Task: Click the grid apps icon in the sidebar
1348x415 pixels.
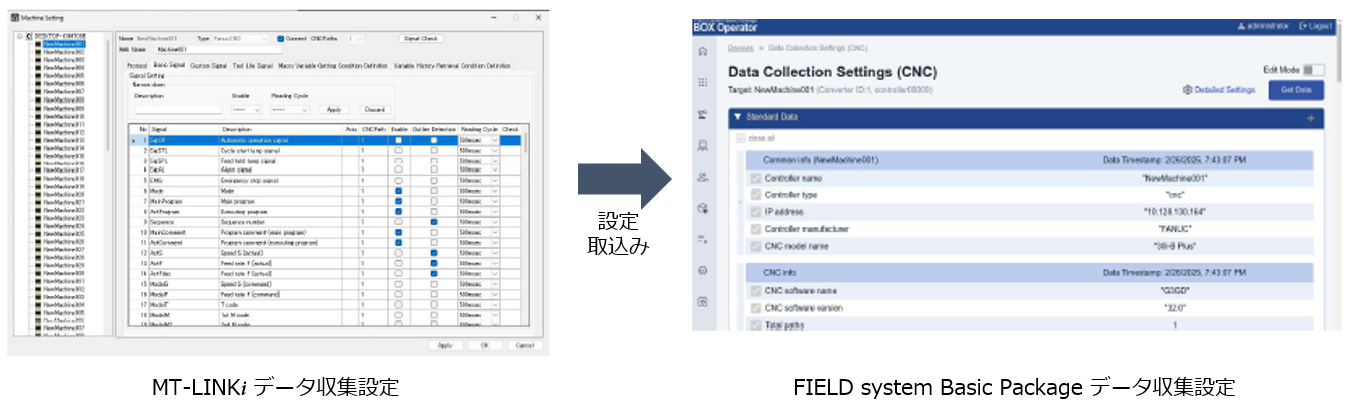Action: click(x=703, y=82)
